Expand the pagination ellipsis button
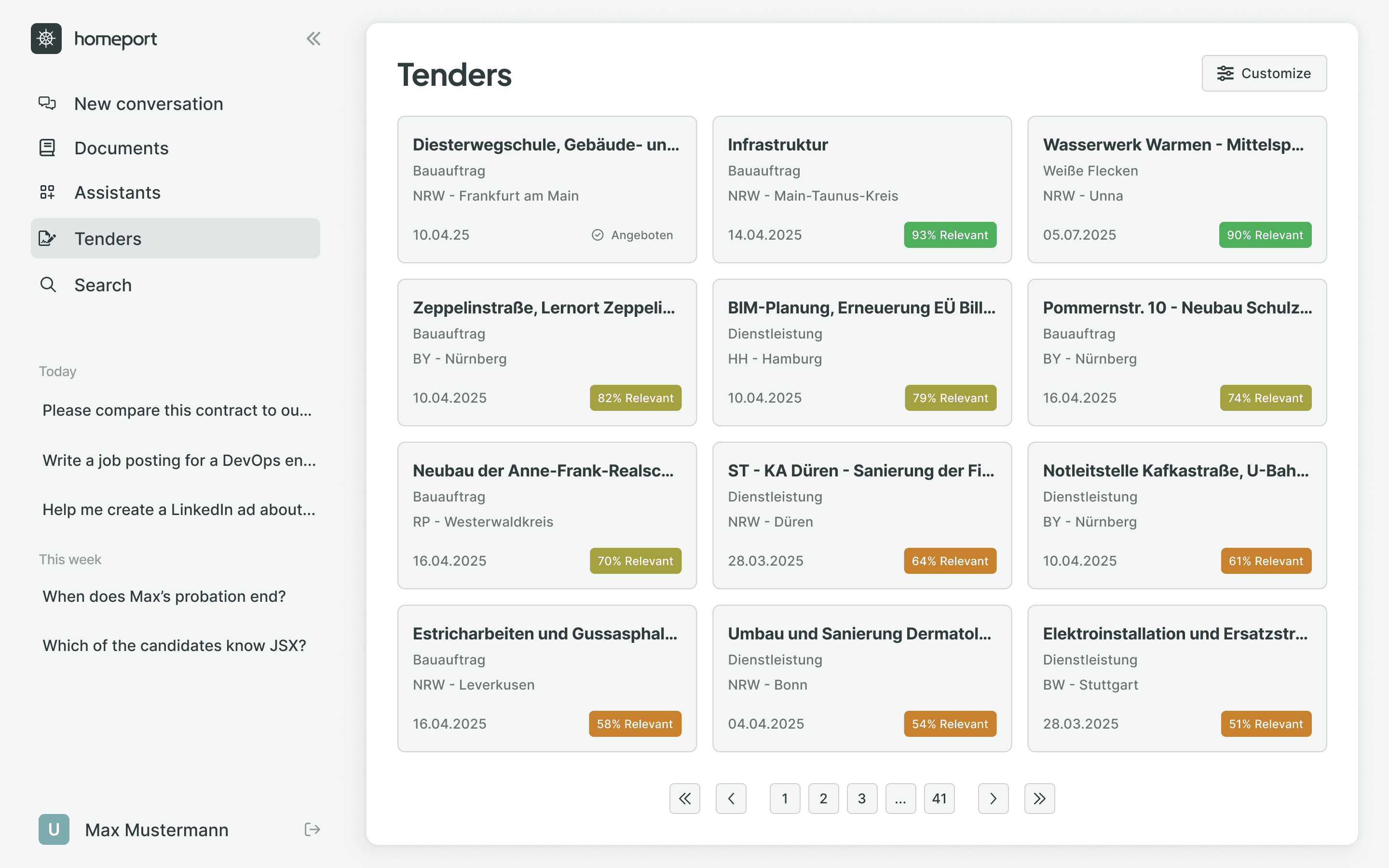This screenshot has height=868, width=1389. tap(900, 798)
